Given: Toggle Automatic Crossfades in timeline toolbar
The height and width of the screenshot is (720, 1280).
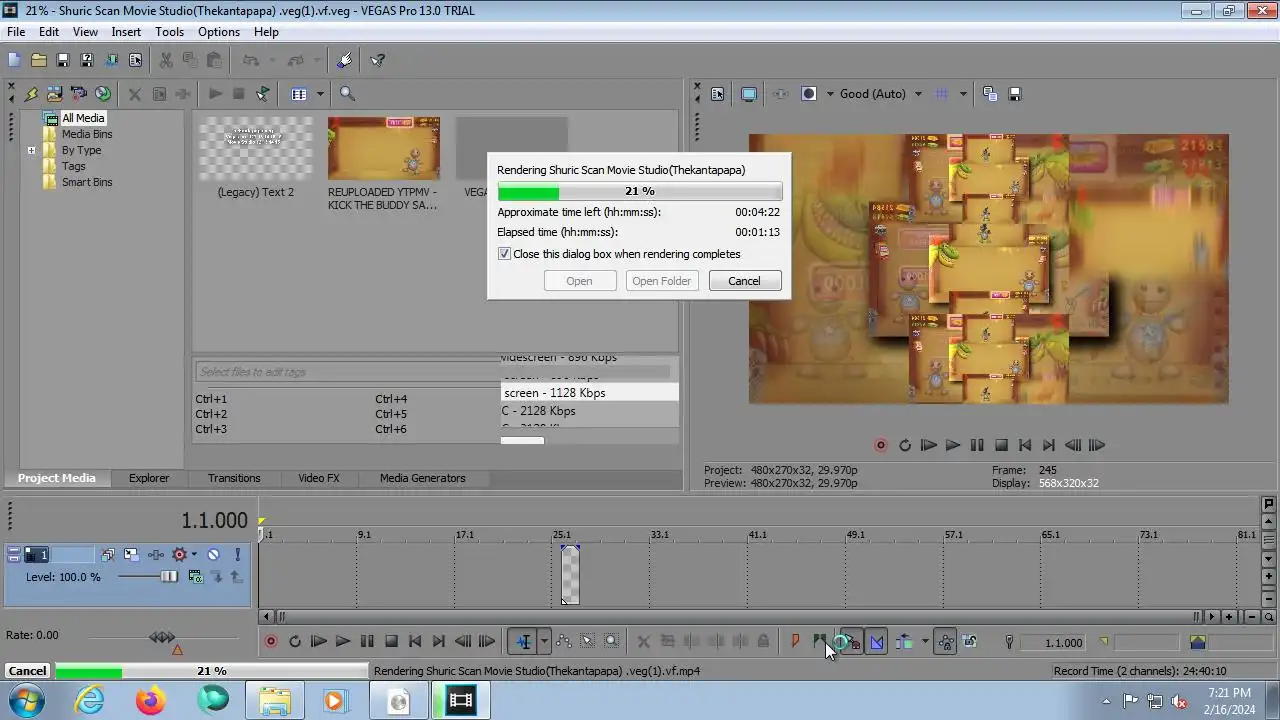Looking at the screenshot, I should [877, 642].
